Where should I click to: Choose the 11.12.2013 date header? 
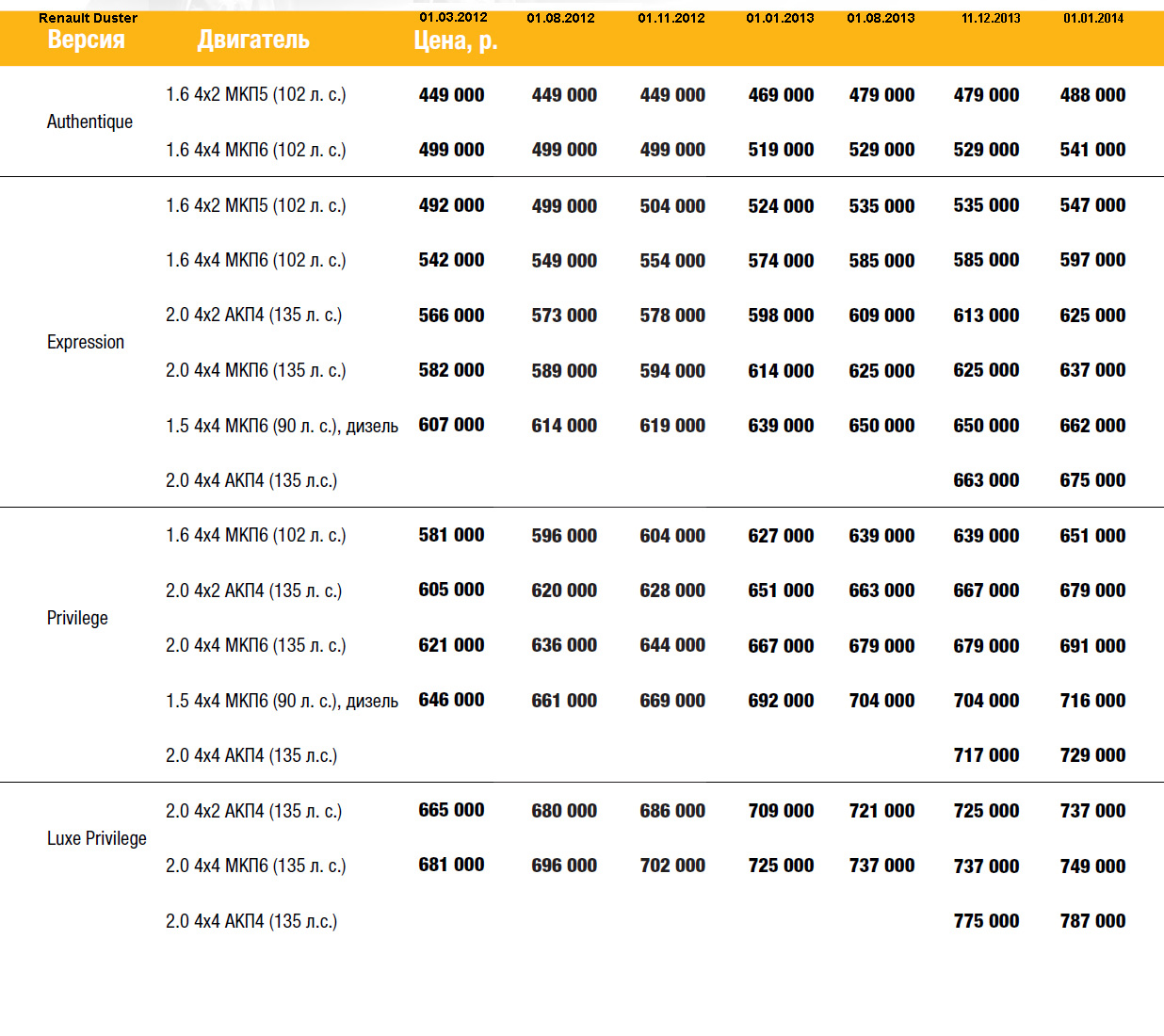(x=991, y=18)
